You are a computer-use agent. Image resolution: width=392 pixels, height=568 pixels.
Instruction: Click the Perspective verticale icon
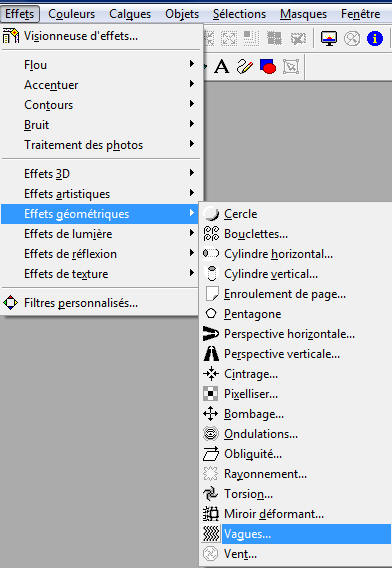[211, 354]
